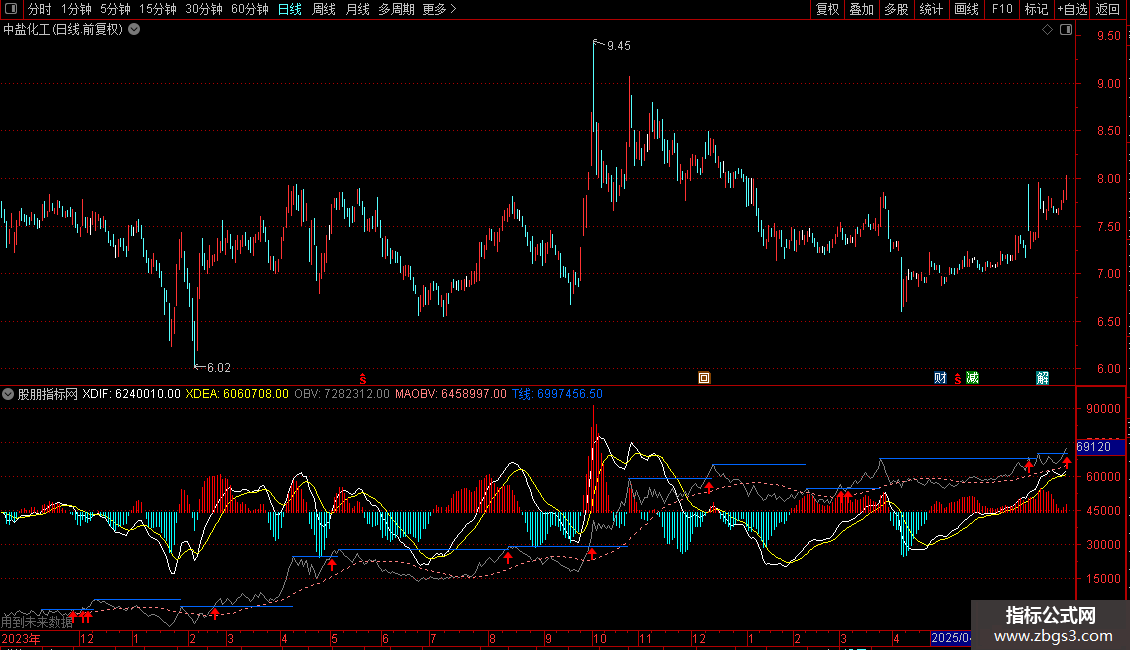Click the 9.45 high price label
Image resolution: width=1130 pixels, height=650 pixels.
tap(618, 46)
